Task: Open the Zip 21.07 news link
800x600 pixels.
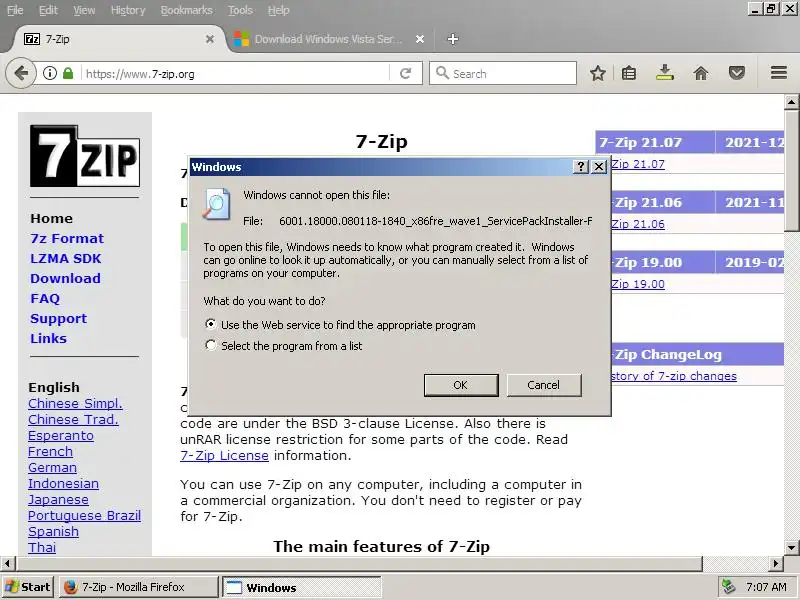Action: click(638, 164)
